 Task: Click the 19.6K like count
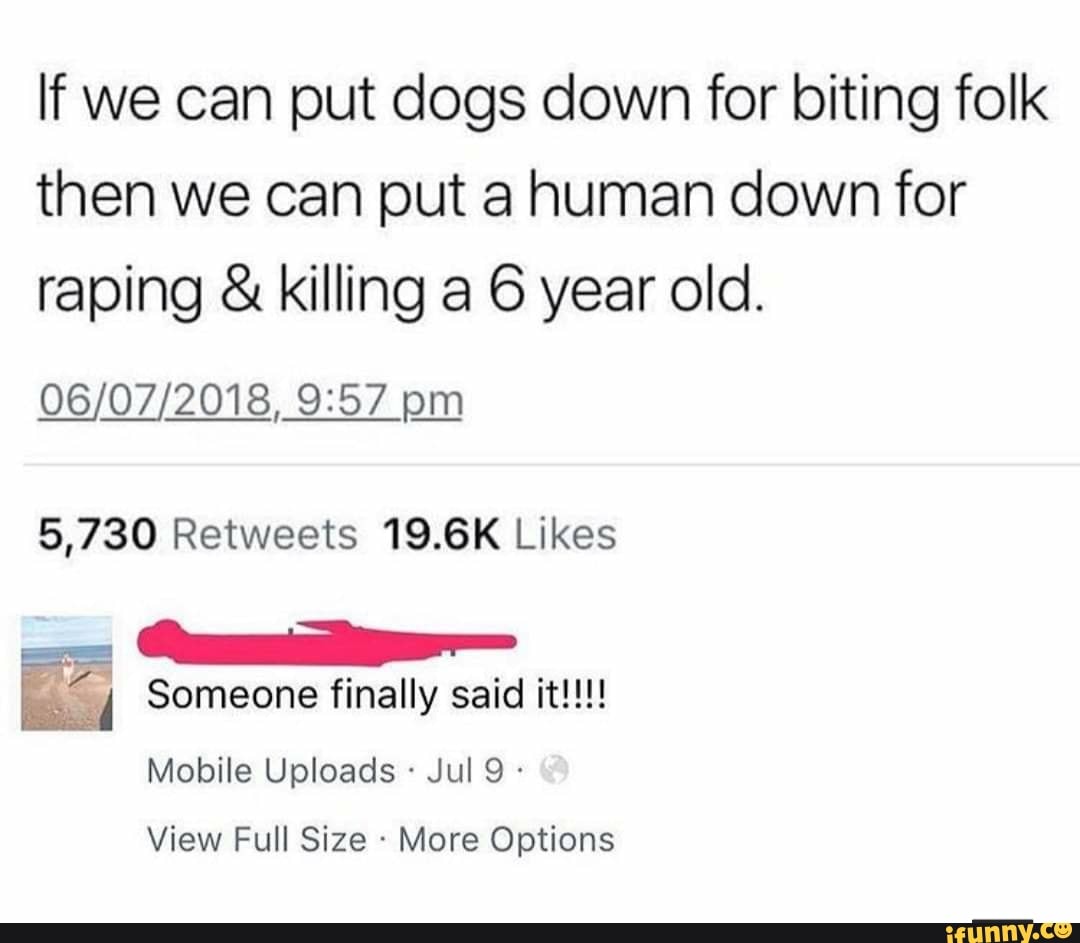point(440,535)
